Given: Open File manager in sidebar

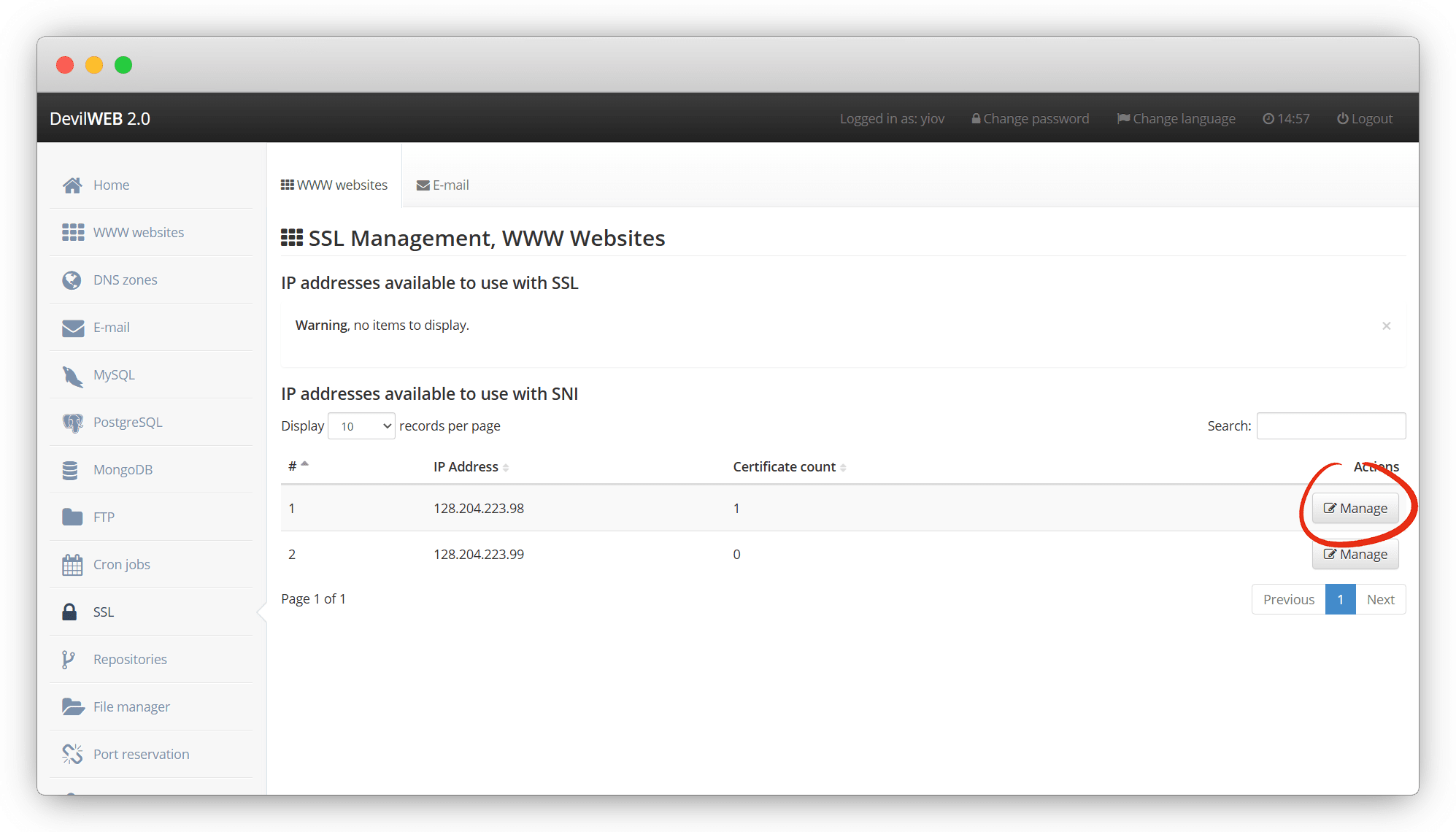Looking at the screenshot, I should (x=131, y=707).
